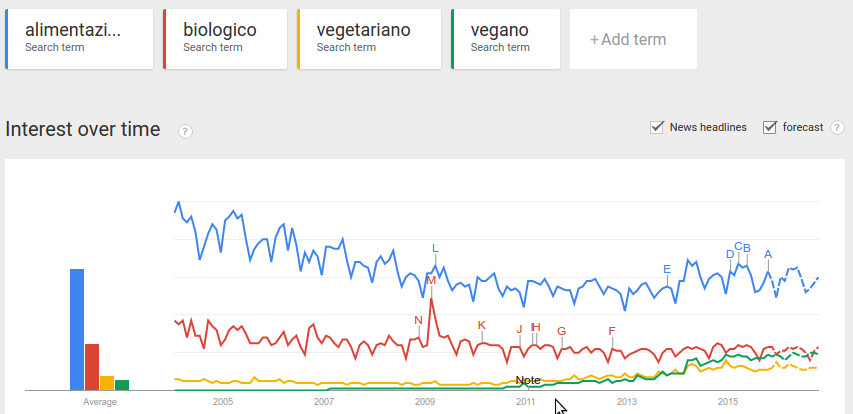Select news headline marker M

[431, 280]
